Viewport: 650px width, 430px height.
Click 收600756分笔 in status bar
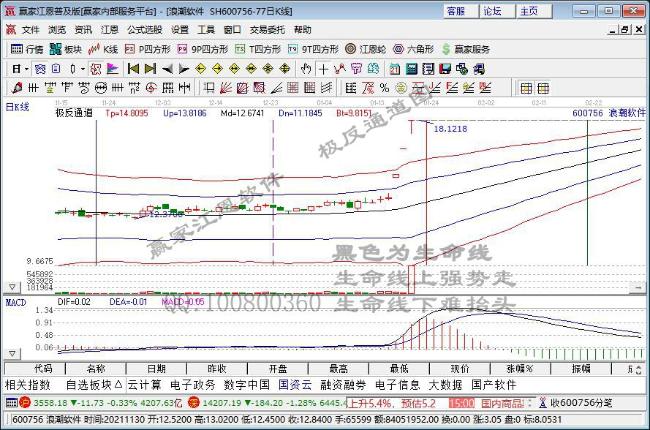coord(581,403)
